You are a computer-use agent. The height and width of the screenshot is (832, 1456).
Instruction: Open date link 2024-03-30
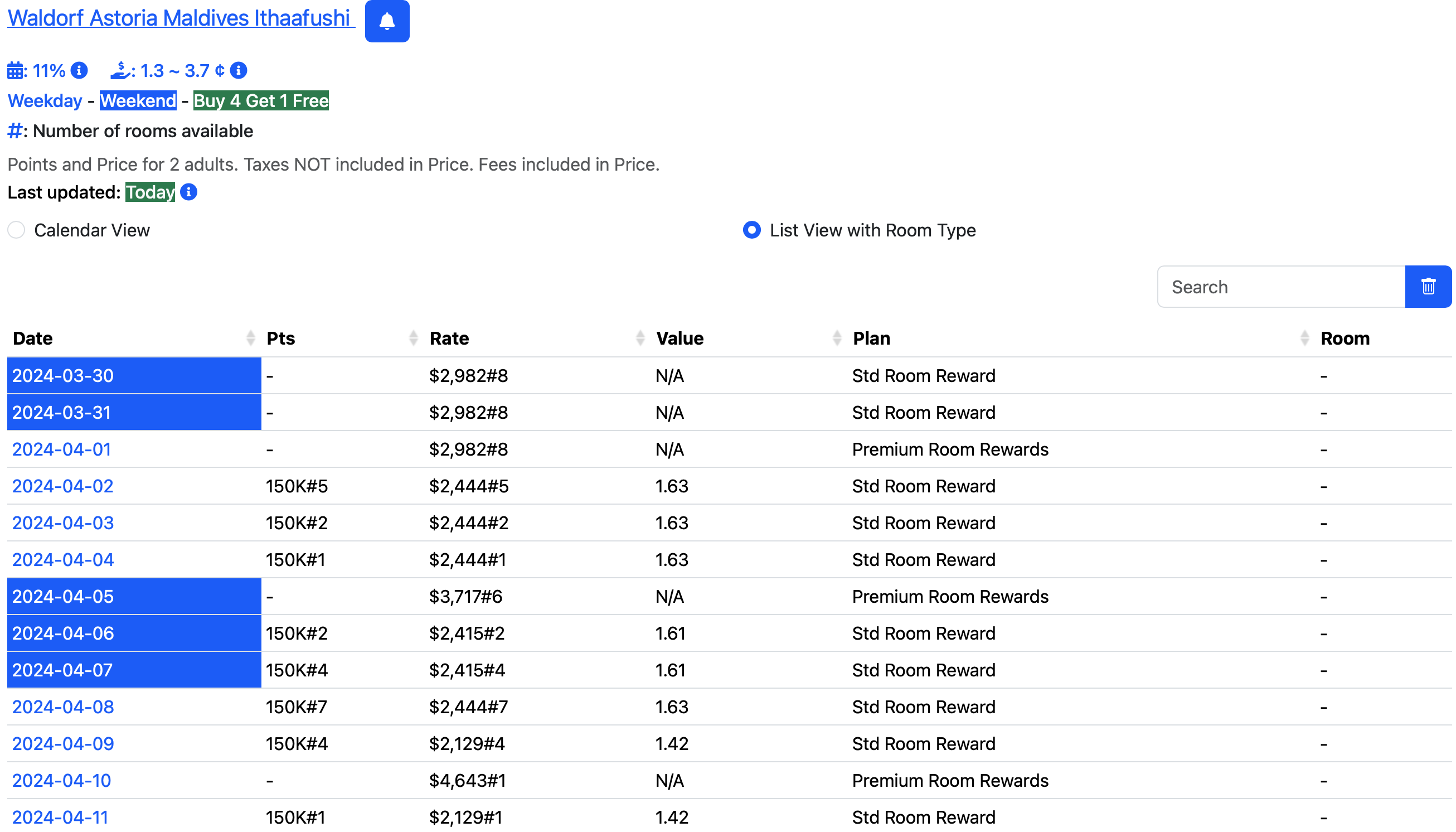[x=63, y=376]
